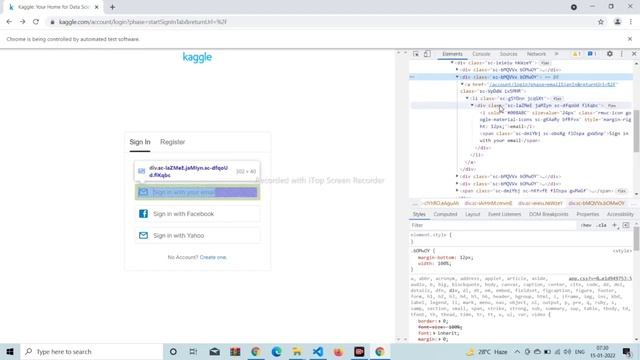Toggle the :hov element state button
Image resolution: width=640 pixels, height=360 pixels.
586,225
